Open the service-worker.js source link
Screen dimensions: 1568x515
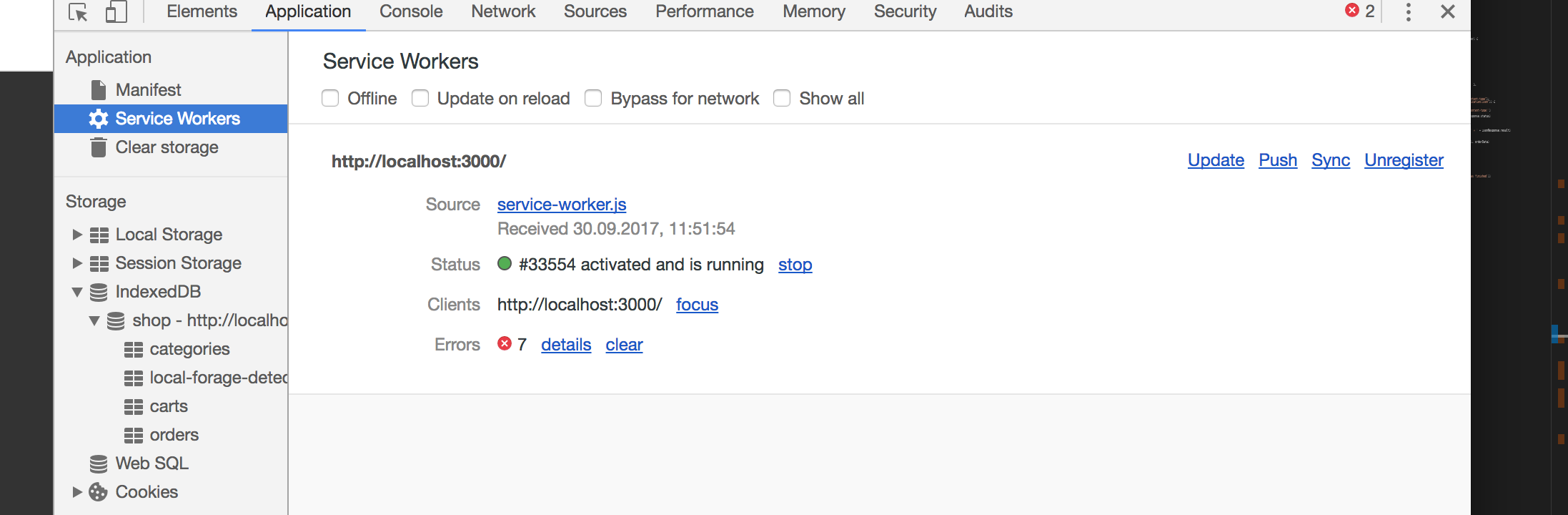point(562,205)
